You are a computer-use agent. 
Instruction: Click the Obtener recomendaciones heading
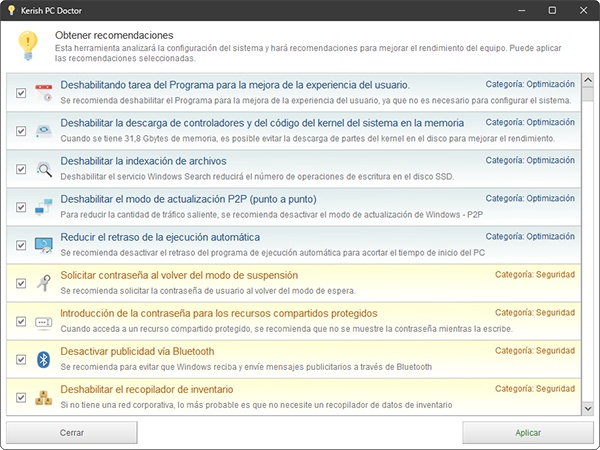tap(114, 35)
